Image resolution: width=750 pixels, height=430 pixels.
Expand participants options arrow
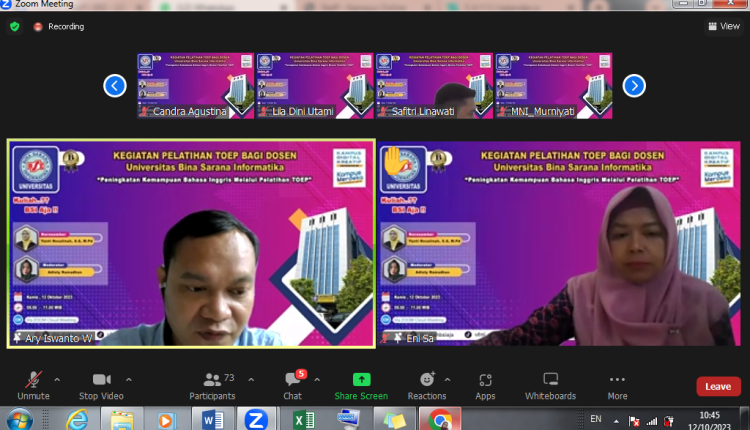tap(251, 380)
